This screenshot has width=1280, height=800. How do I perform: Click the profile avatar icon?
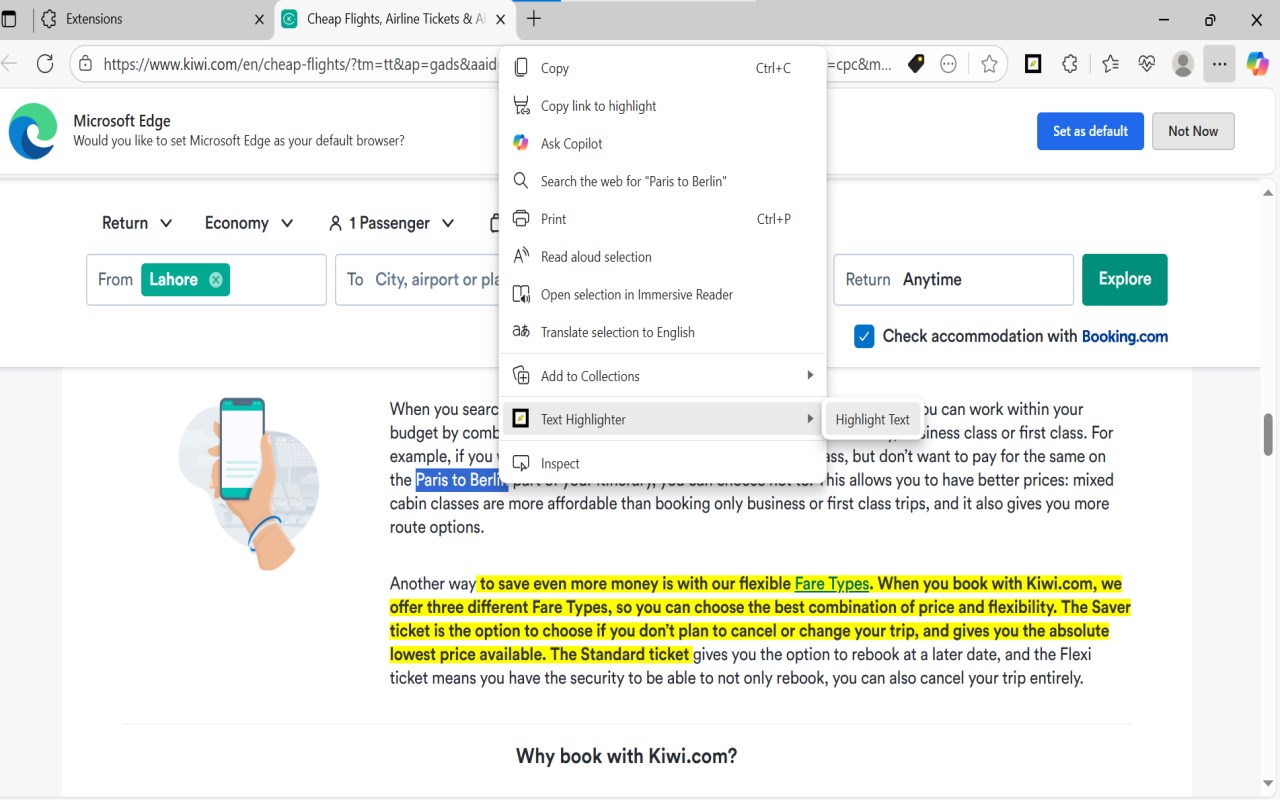1183,64
